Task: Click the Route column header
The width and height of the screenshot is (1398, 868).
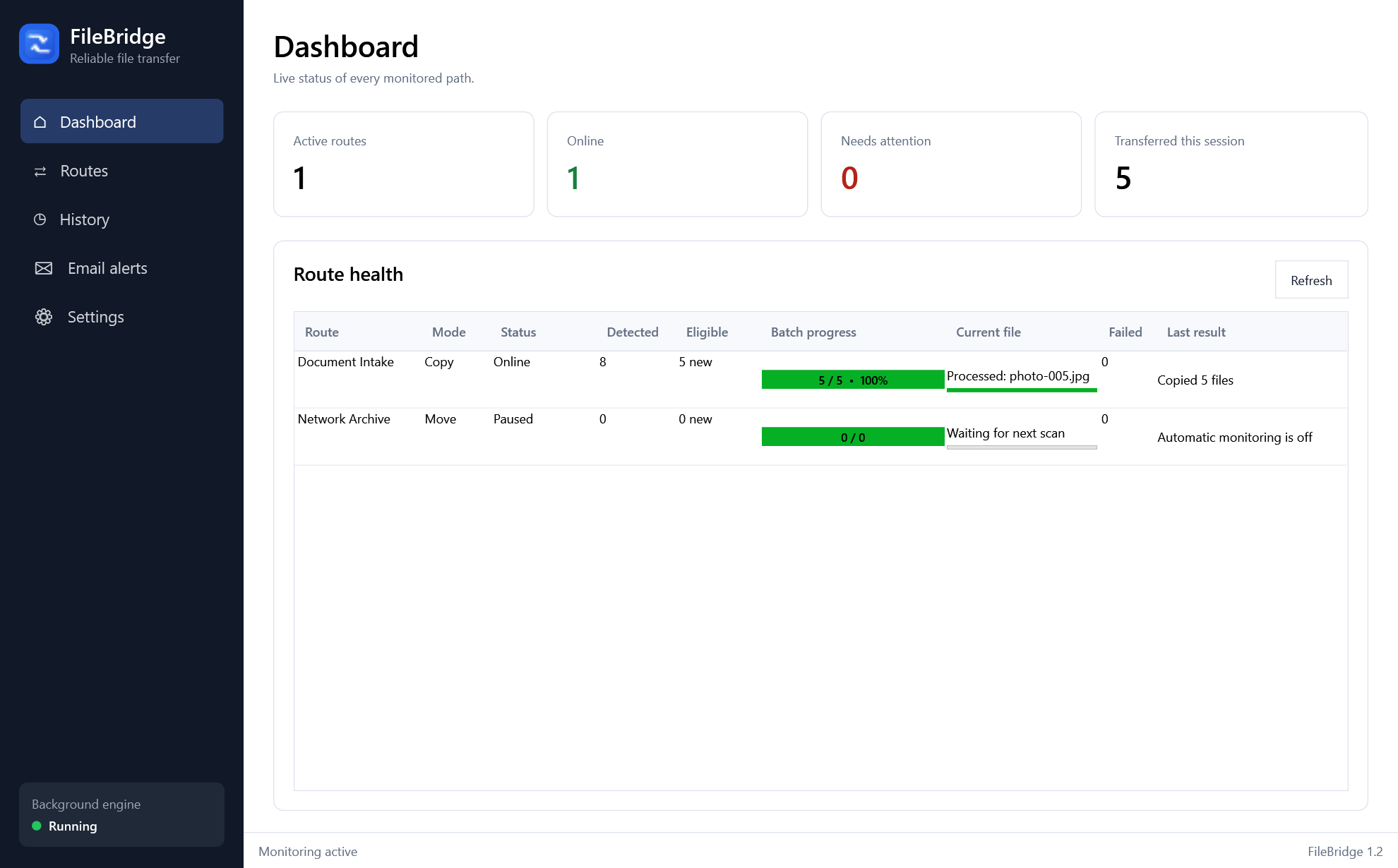Action: pos(322,332)
